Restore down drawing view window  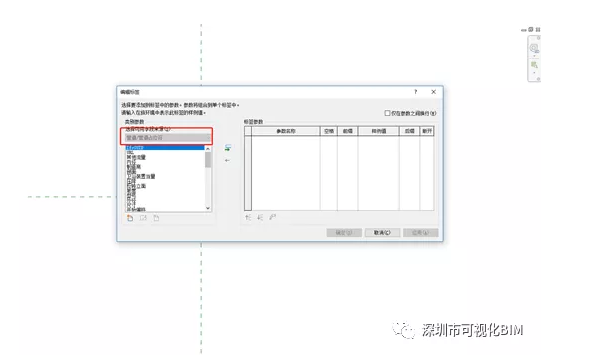pyautogui.click(x=530, y=30)
